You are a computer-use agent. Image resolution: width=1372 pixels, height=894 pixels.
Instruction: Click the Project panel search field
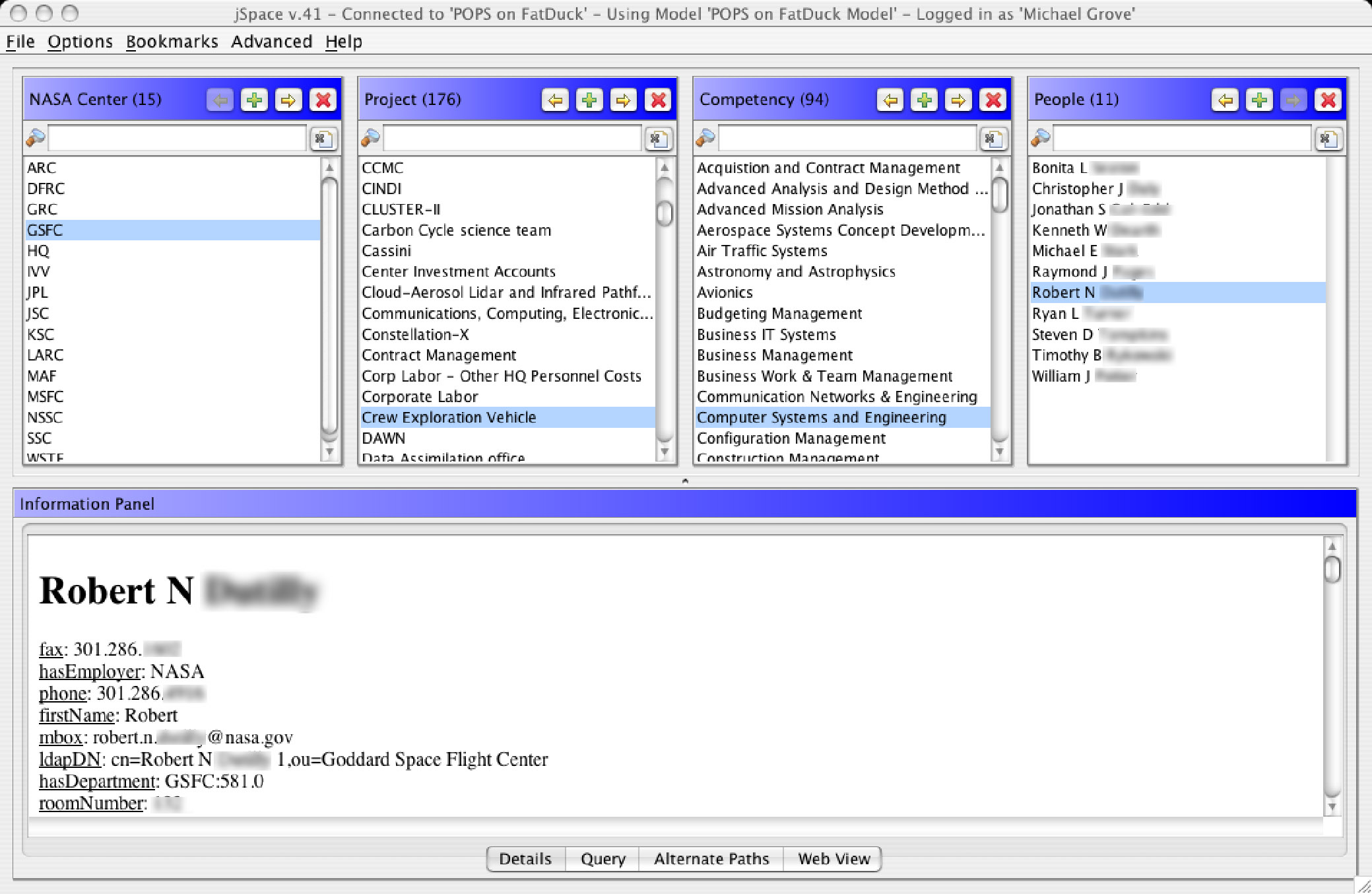coord(511,139)
